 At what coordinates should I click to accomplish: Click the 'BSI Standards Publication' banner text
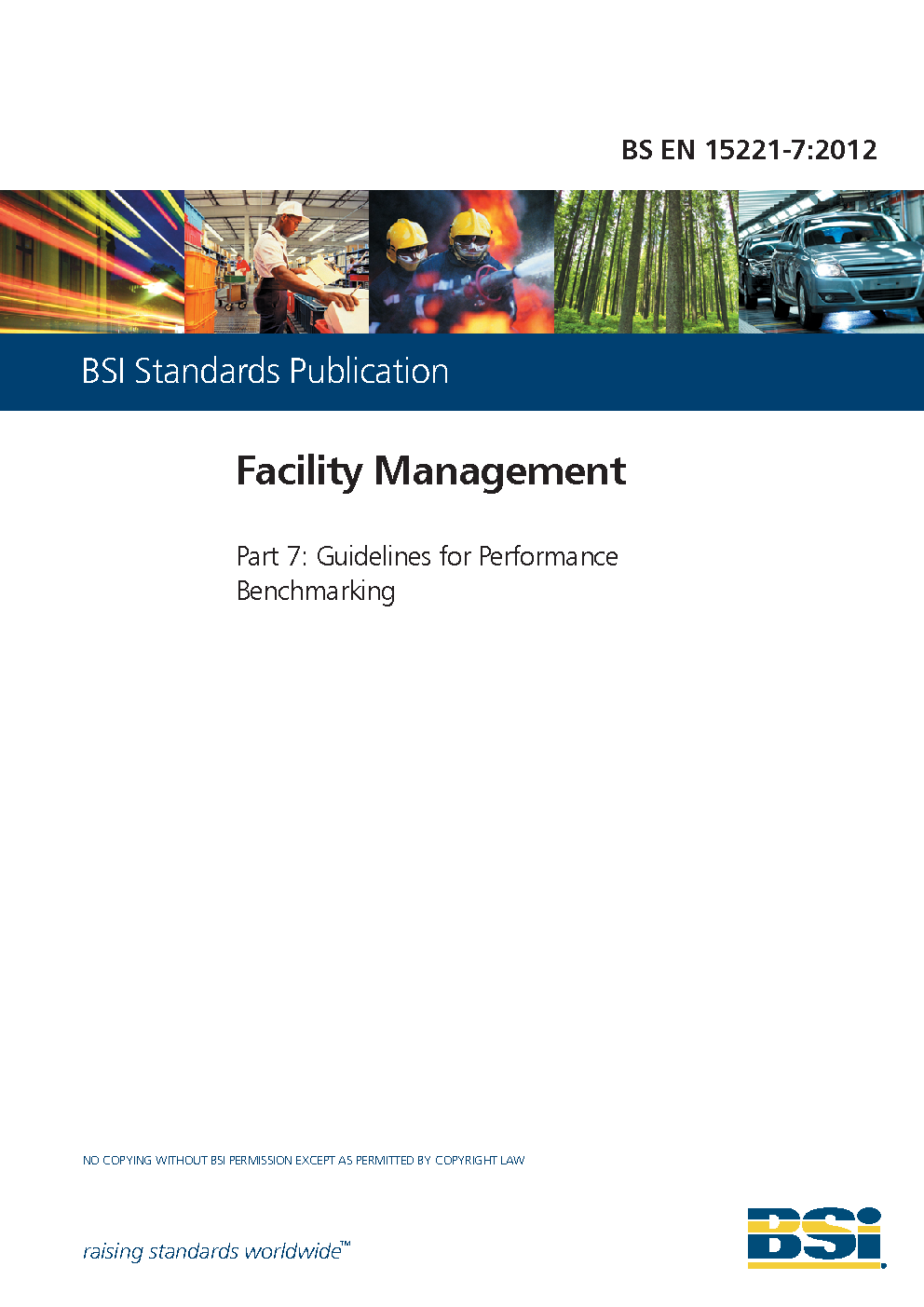coord(265,372)
